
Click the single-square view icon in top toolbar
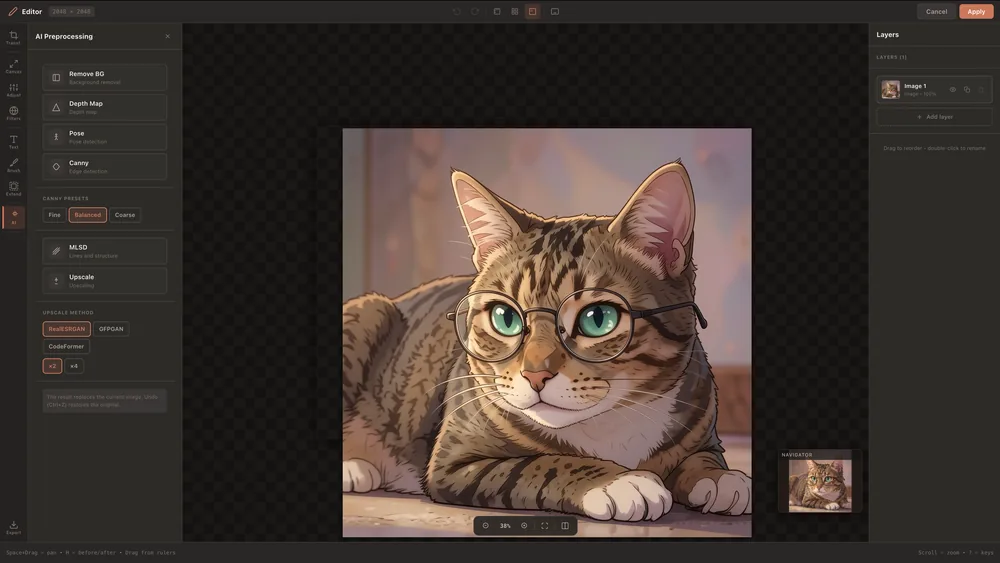click(x=497, y=11)
